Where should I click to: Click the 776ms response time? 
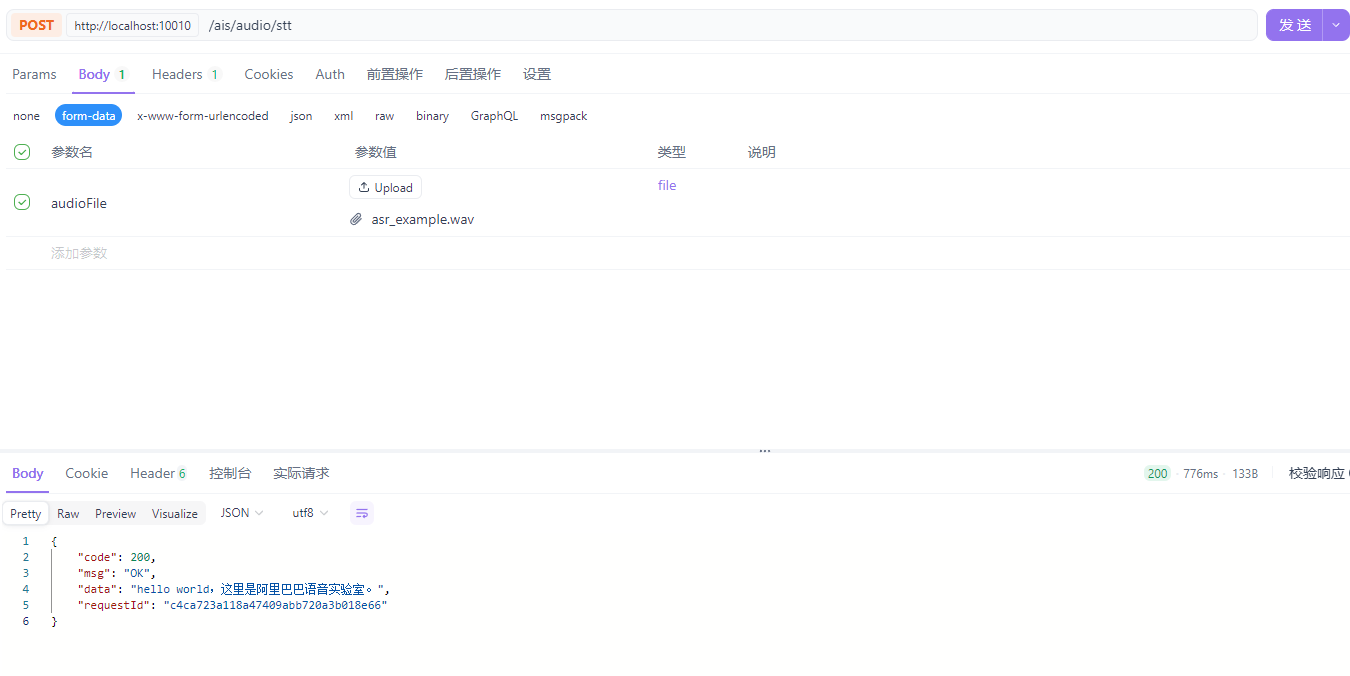click(x=1200, y=474)
